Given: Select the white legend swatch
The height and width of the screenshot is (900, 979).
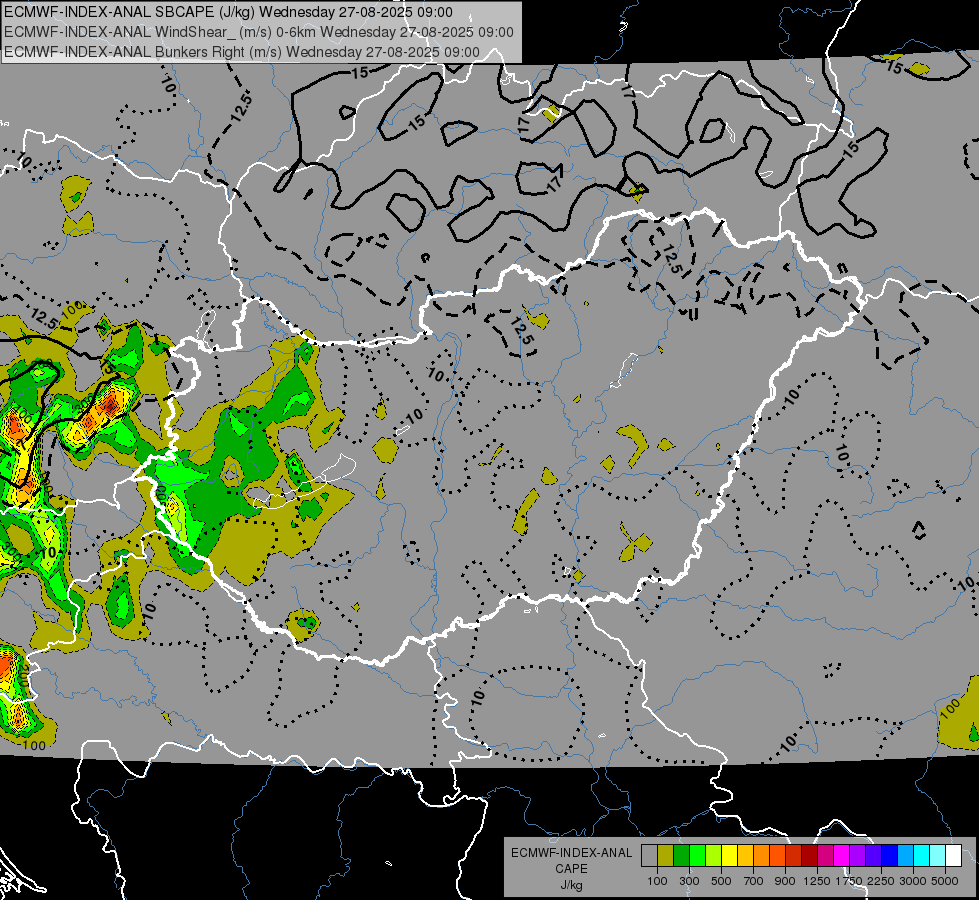Looking at the screenshot, I should [953, 856].
